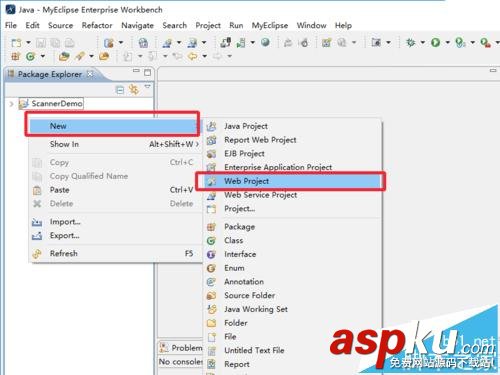Select Java Working Set in the submenu
500x375 pixels.
click(292, 309)
